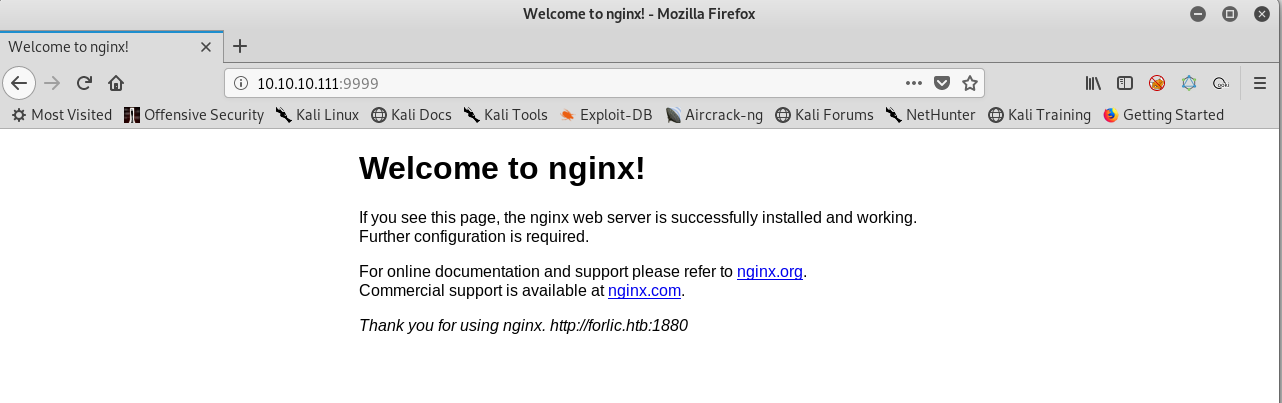The width and height of the screenshot is (1282, 403).
Task: Open the cookie manager extension icon
Action: point(1220,83)
